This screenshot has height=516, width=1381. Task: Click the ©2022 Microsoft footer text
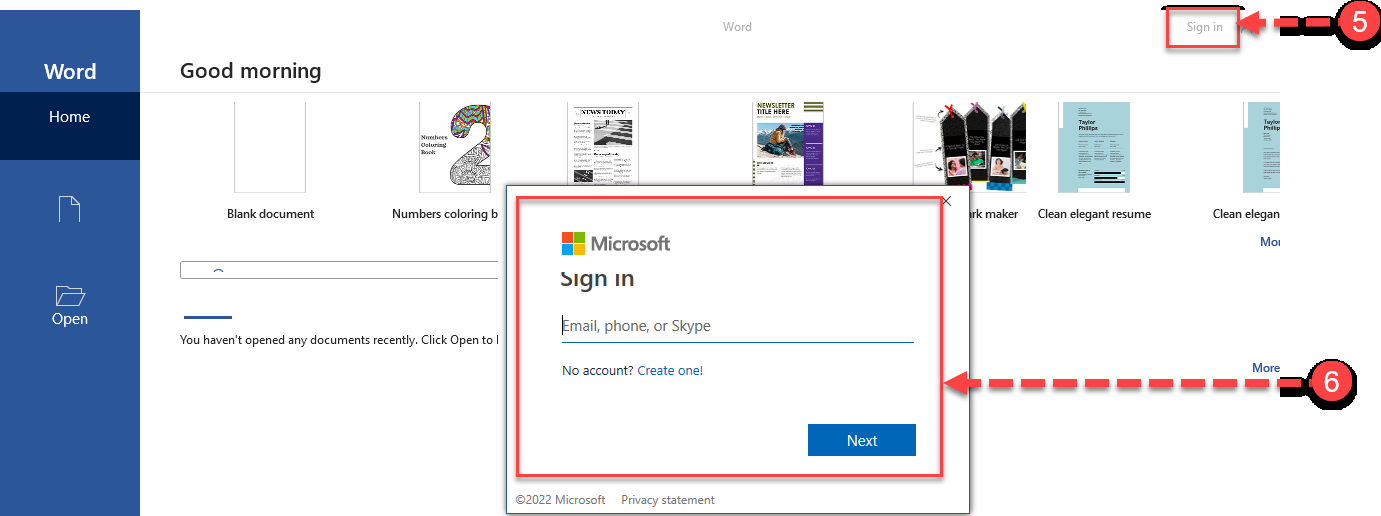point(560,500)
